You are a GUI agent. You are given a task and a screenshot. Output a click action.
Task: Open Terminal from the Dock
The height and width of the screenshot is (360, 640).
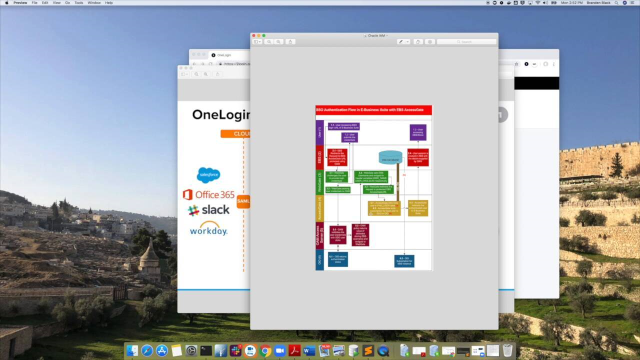[x=206, y=350]
